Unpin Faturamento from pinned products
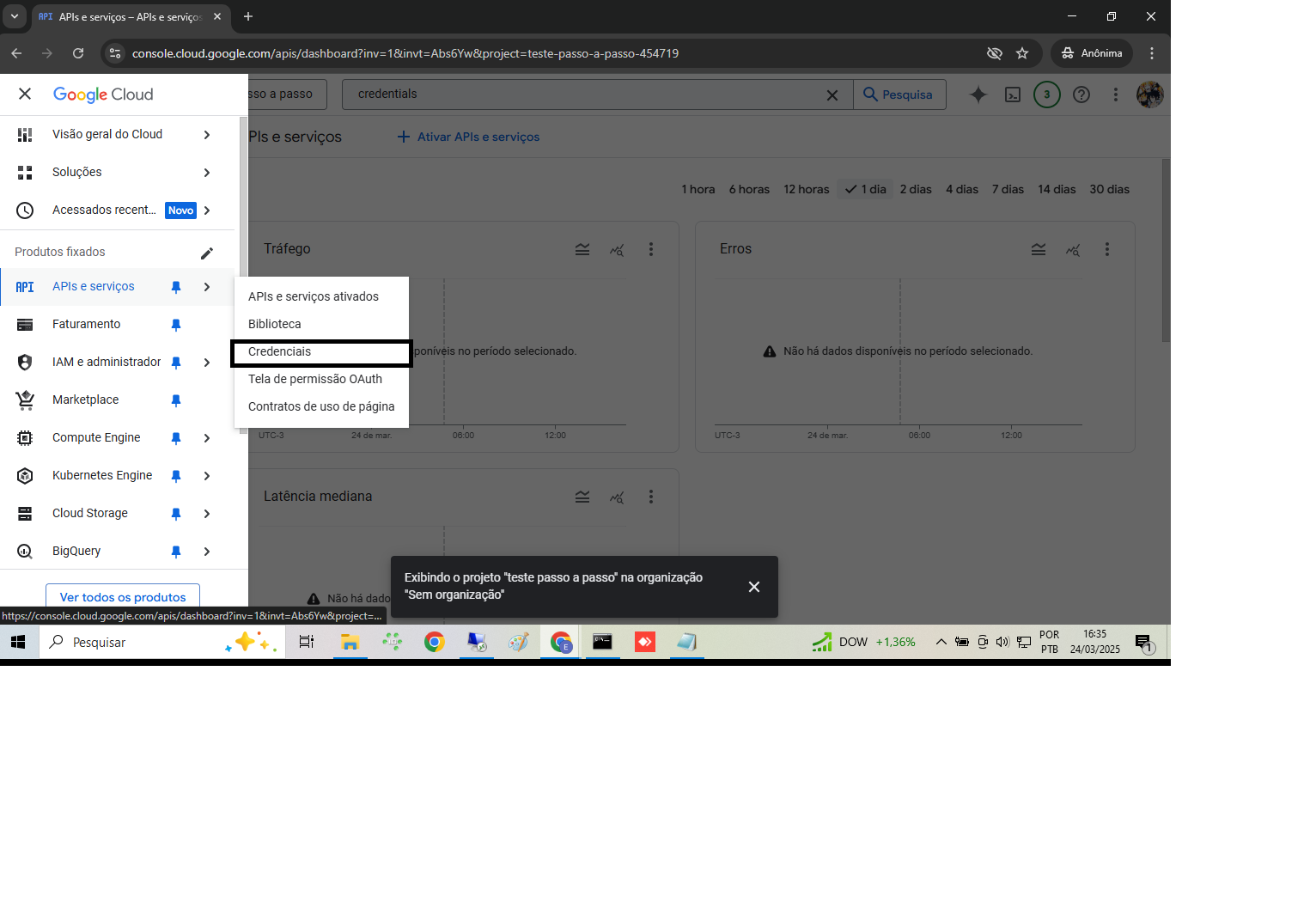 click(x=176, y=325)
